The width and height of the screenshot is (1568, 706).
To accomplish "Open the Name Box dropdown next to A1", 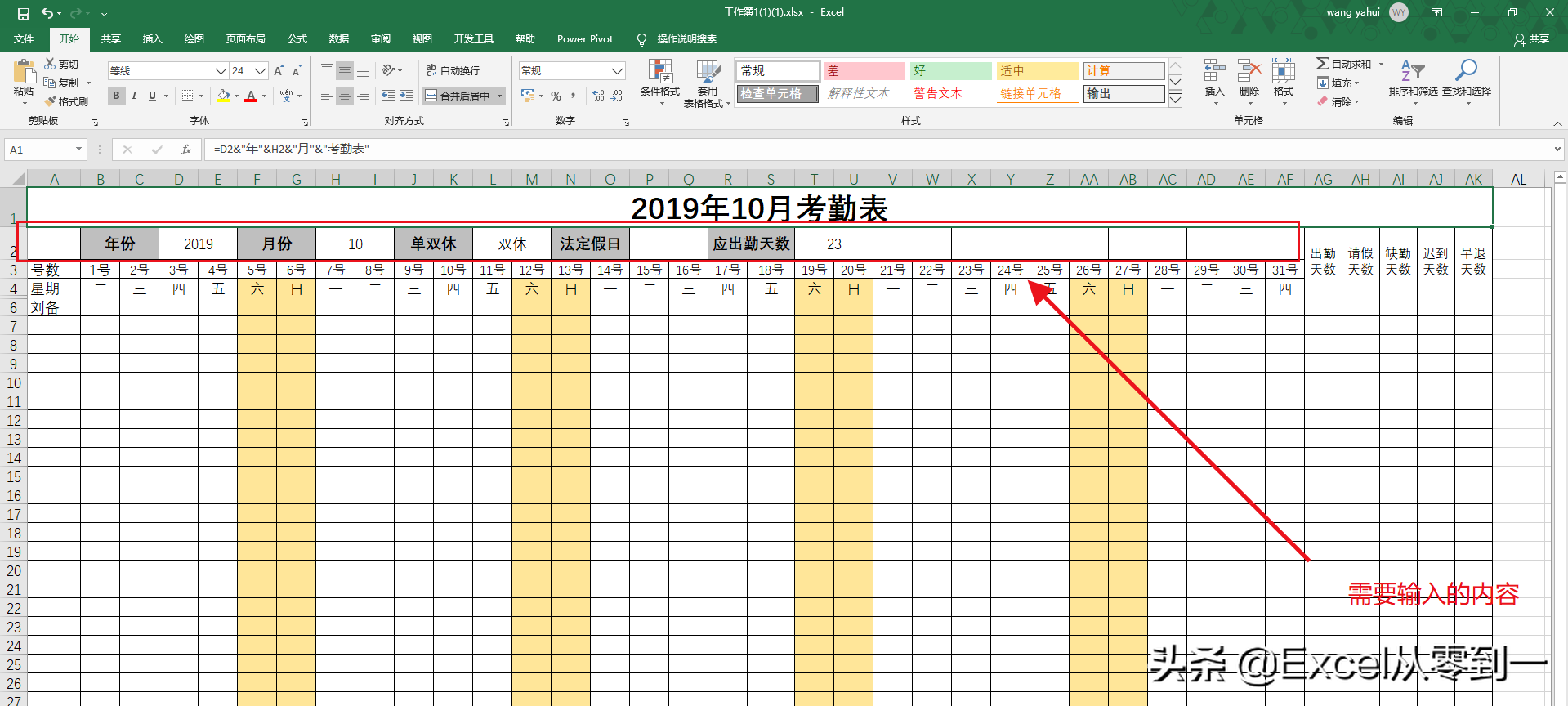I will [79, 150].
